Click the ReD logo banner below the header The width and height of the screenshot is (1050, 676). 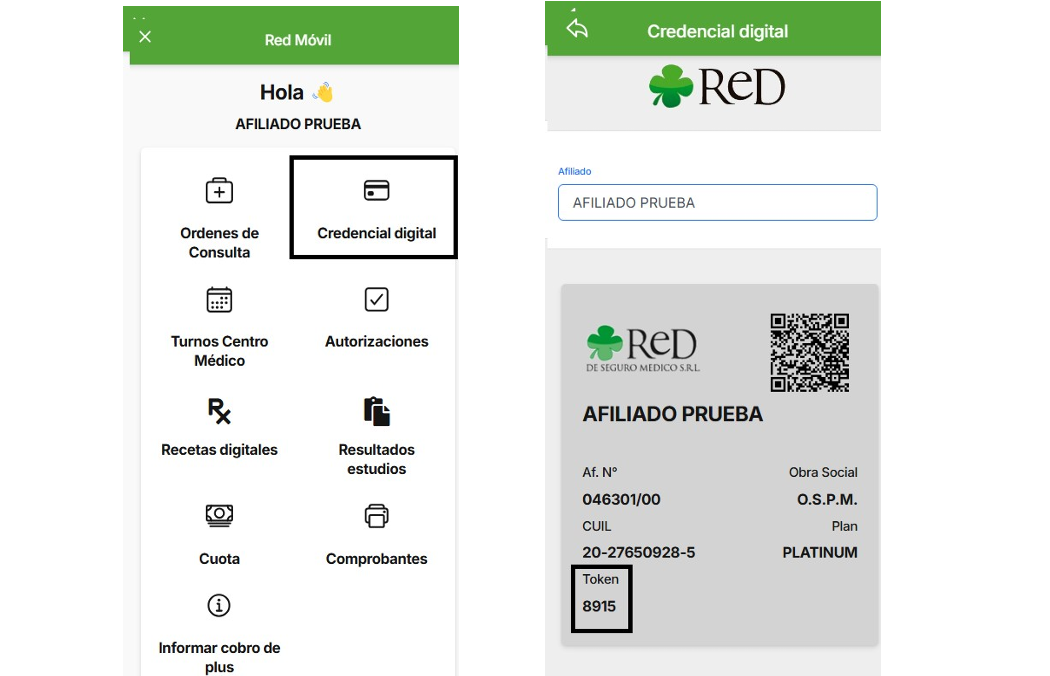(717, 86)
